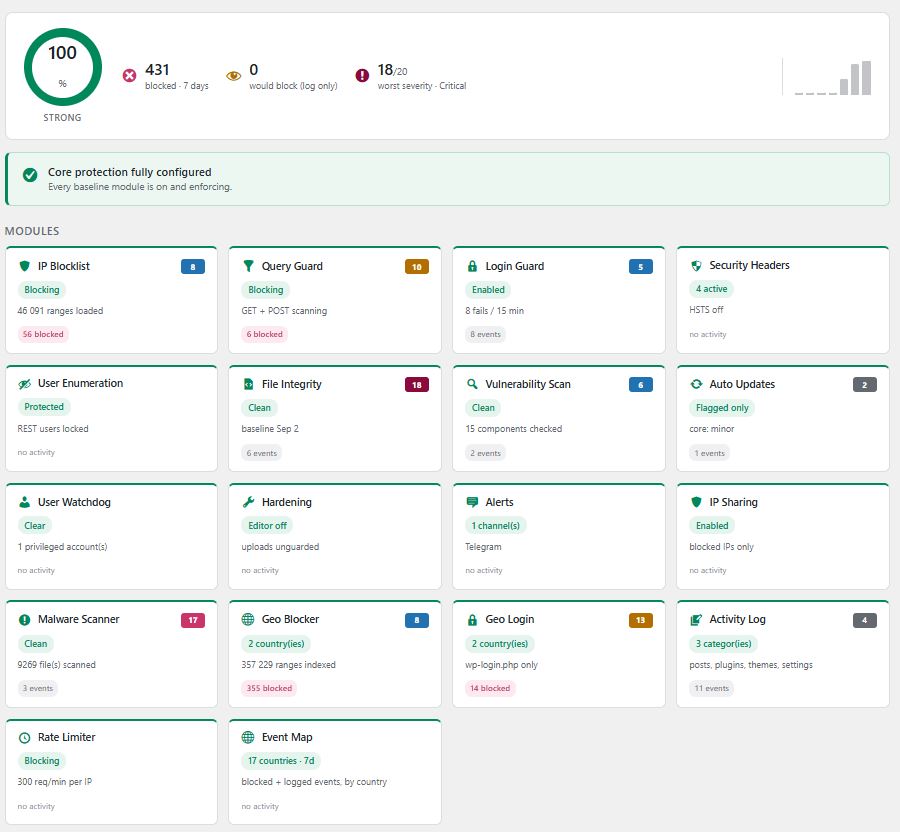Image resolution: width=900 pixels, height=832 pixels.
Task: Click the Event Map globe icon
Action: pyautogui.click(x=248, y=737)
